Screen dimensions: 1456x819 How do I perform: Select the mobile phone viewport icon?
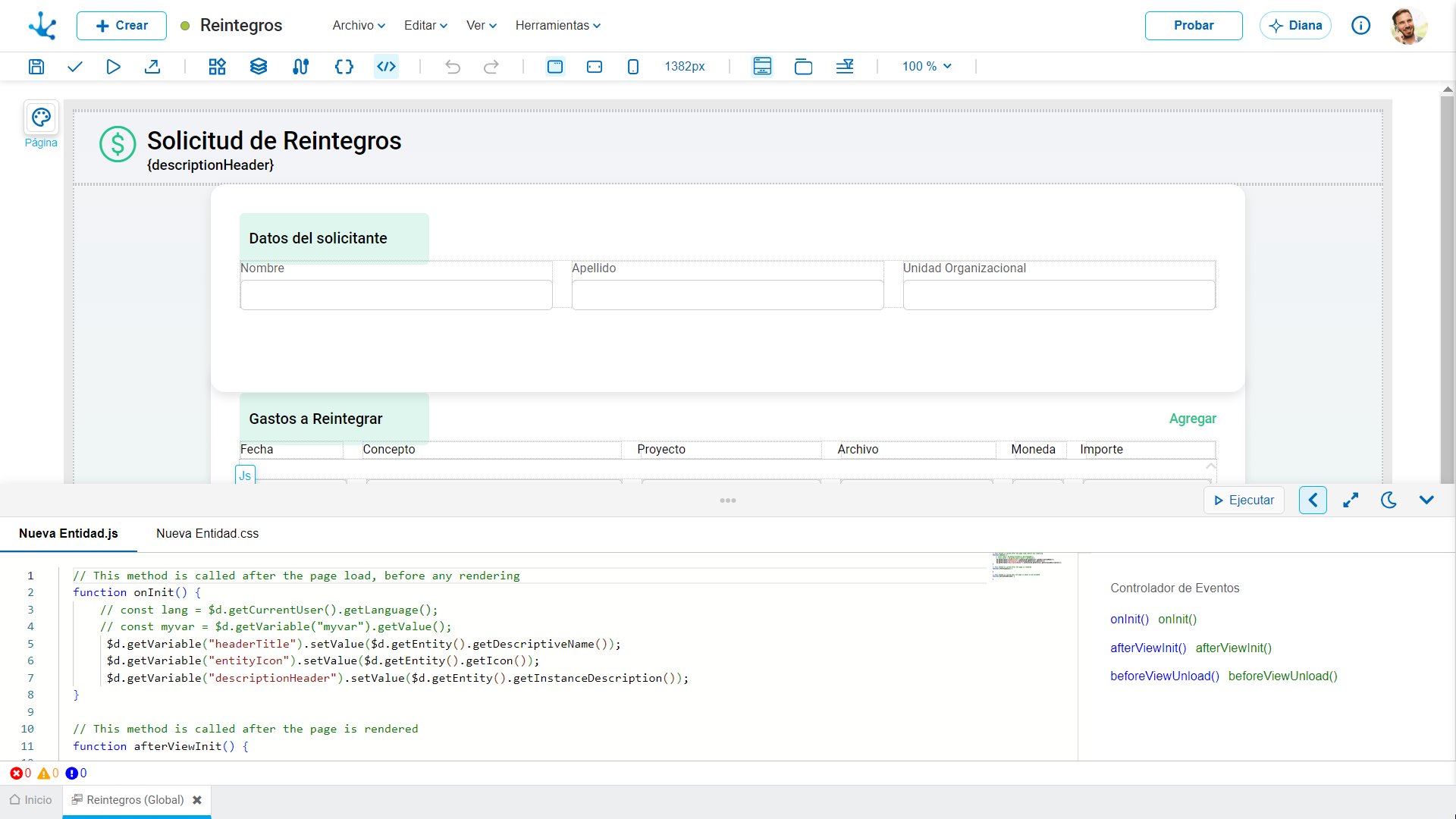tap(633, 67)
